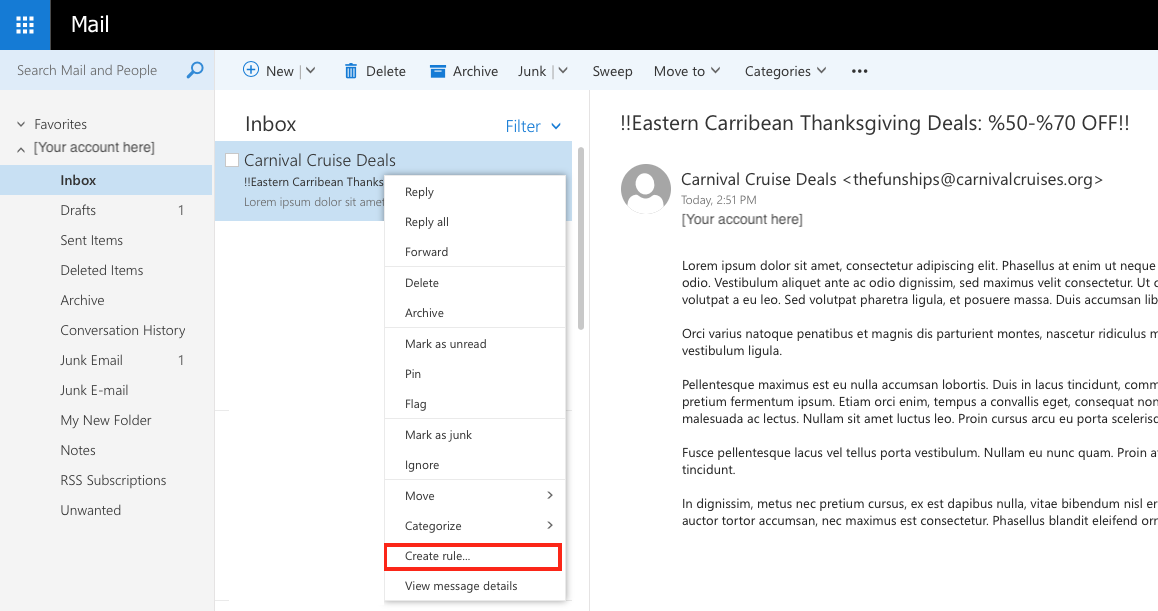
Task: Collapse the Favorites section
Action: coord(21,124)
